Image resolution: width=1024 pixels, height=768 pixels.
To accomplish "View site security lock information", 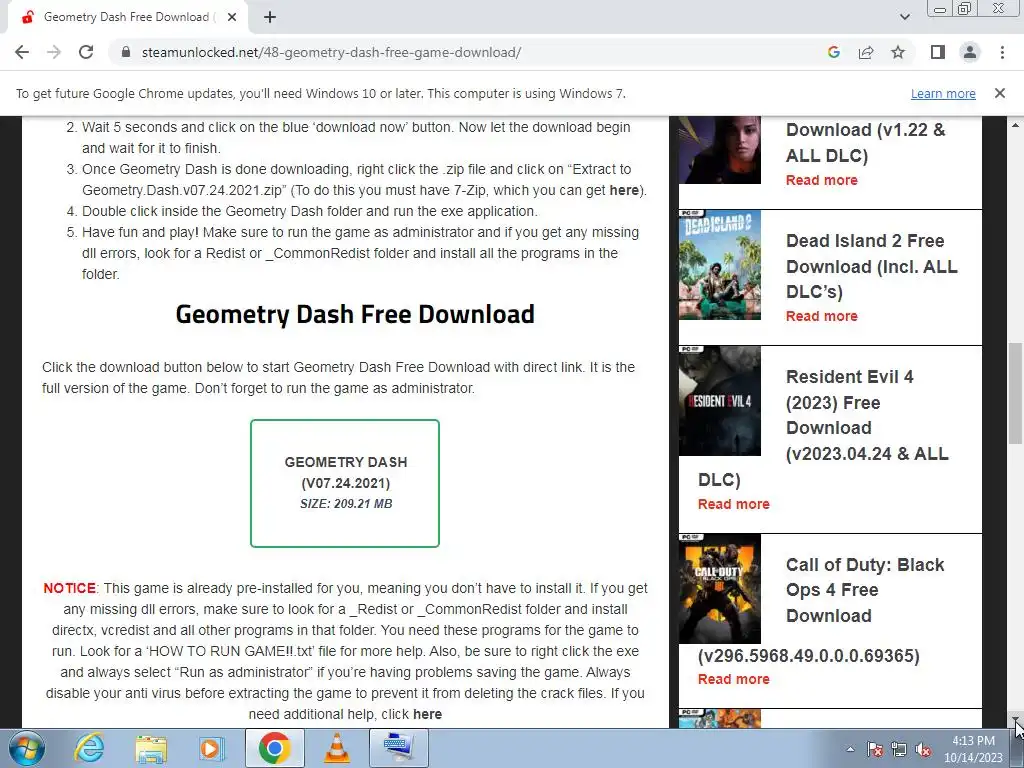I will click(x=127, y=52).
